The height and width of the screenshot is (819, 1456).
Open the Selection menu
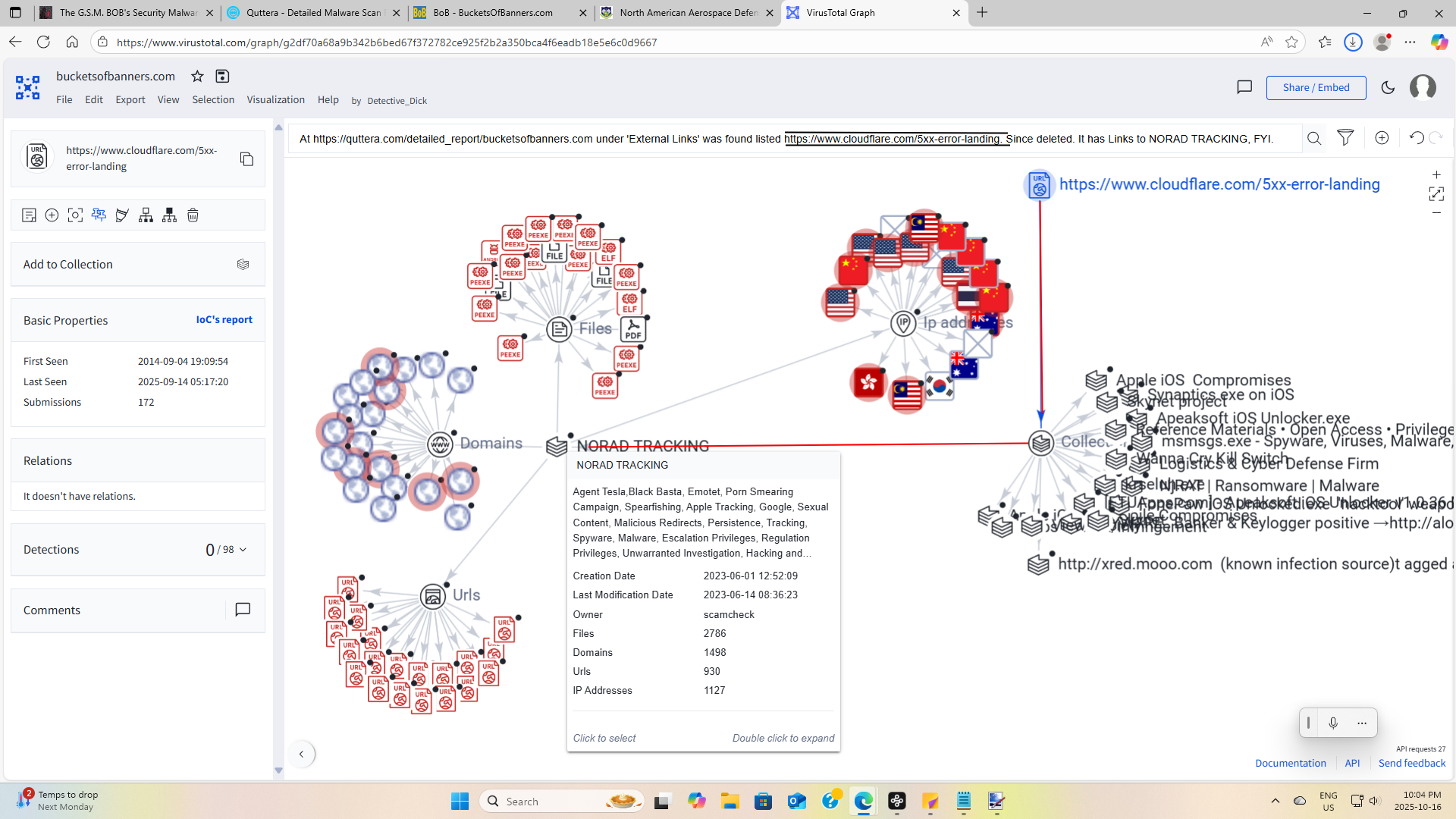pyautogui.click(x=213, y=100)
